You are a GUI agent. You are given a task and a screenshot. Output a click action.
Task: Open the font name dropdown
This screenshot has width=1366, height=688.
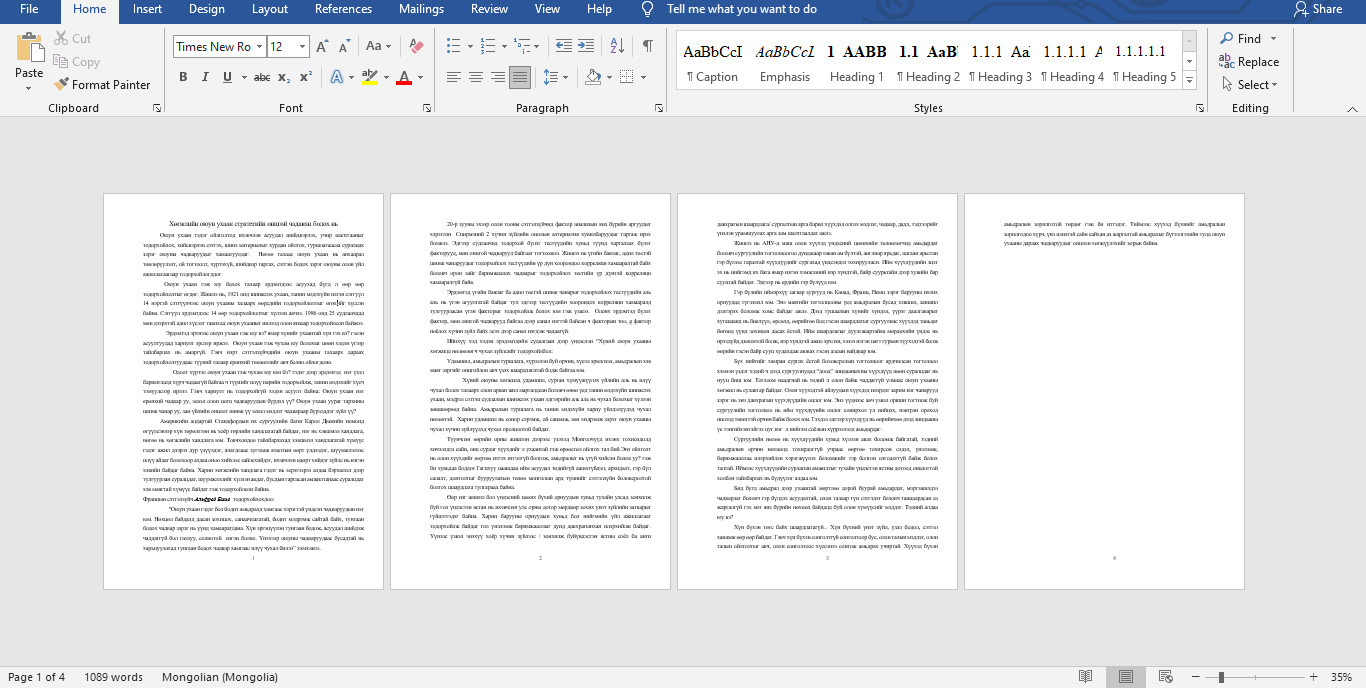[x=258, y=46]
